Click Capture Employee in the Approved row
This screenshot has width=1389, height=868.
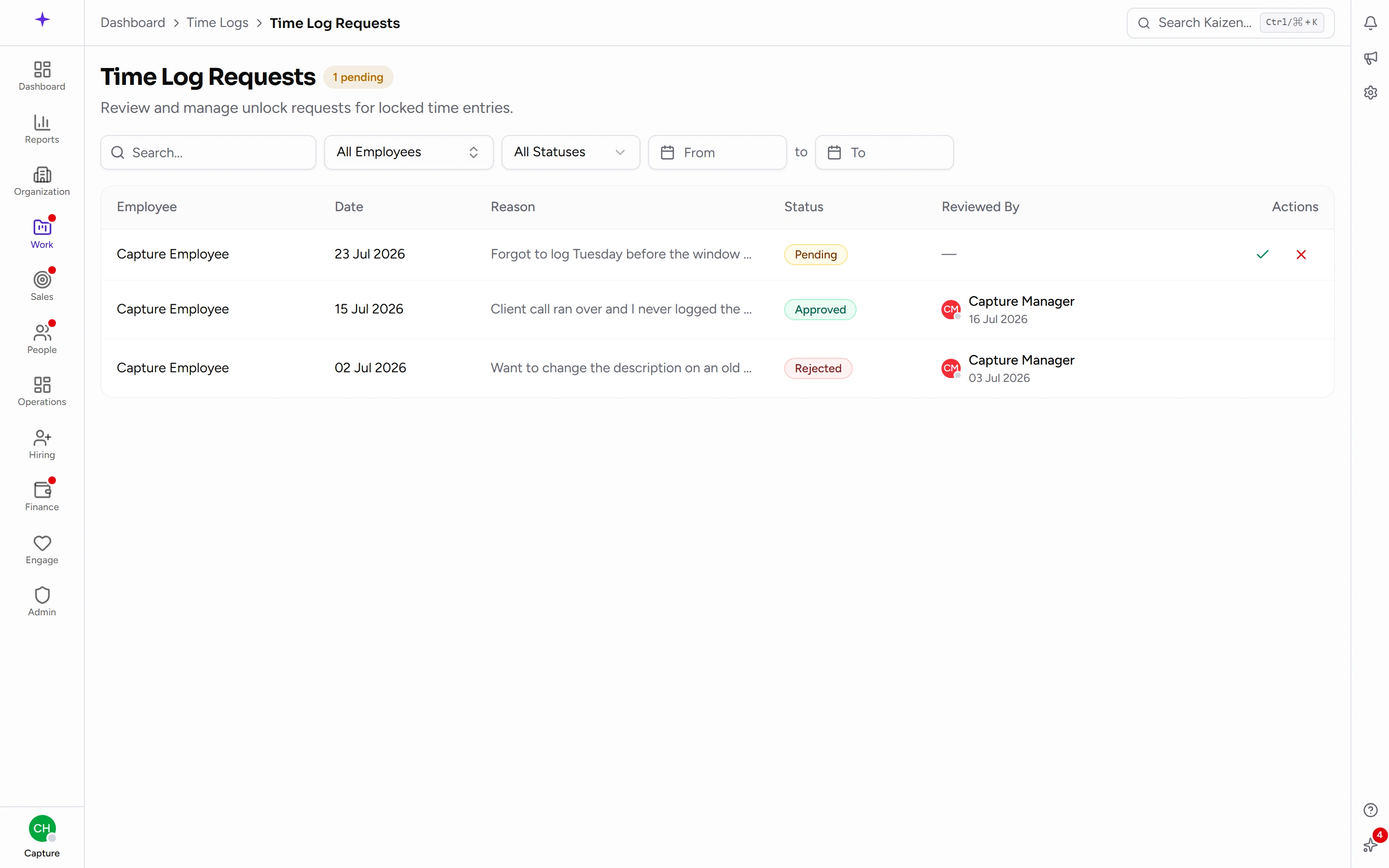[173, 309]
